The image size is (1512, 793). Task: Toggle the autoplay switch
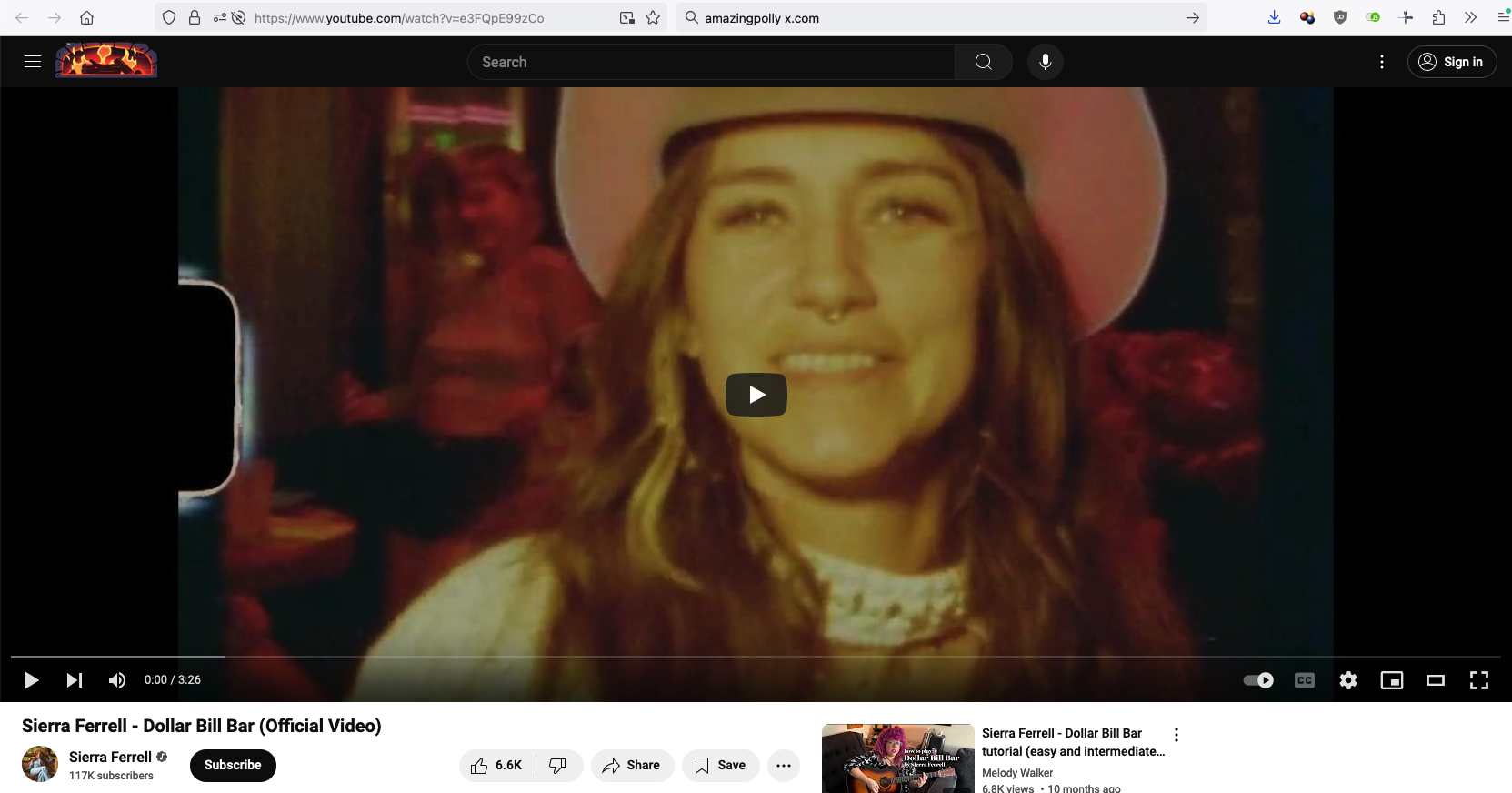click(1258, 680)
